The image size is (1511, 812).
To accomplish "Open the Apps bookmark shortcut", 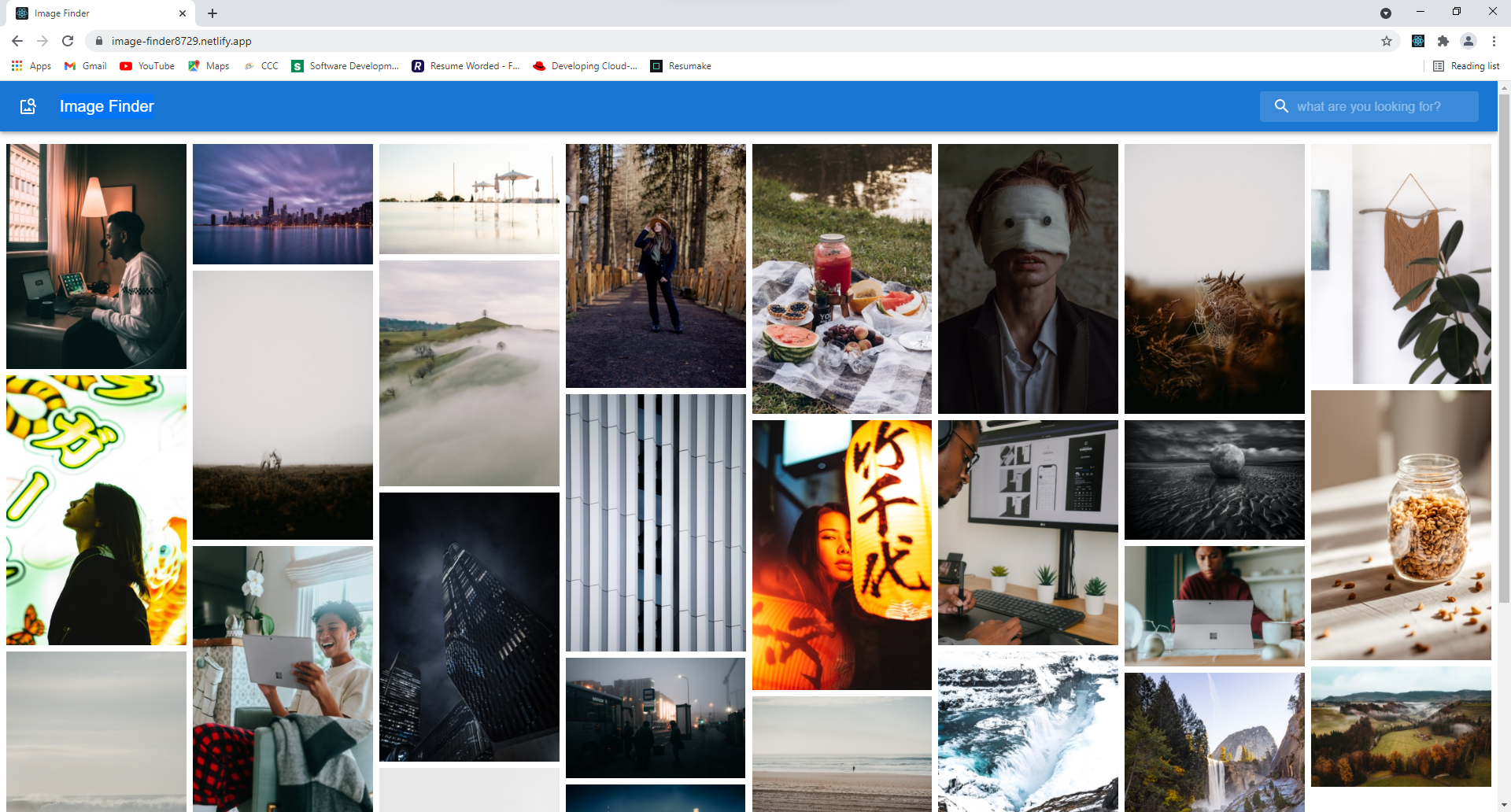I will (31, 66).
